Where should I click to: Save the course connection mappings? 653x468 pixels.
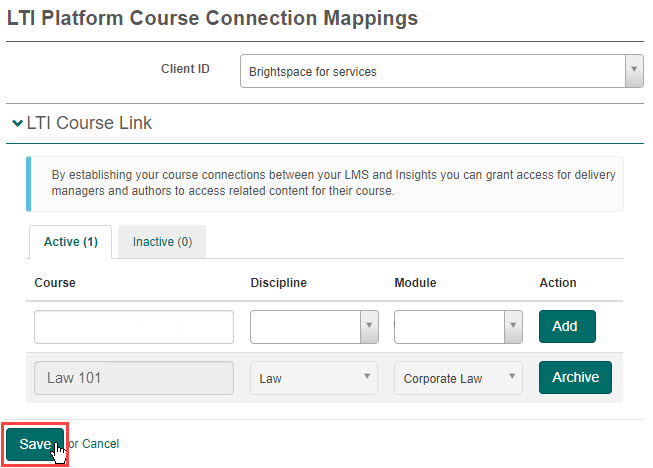click(34, 444)
